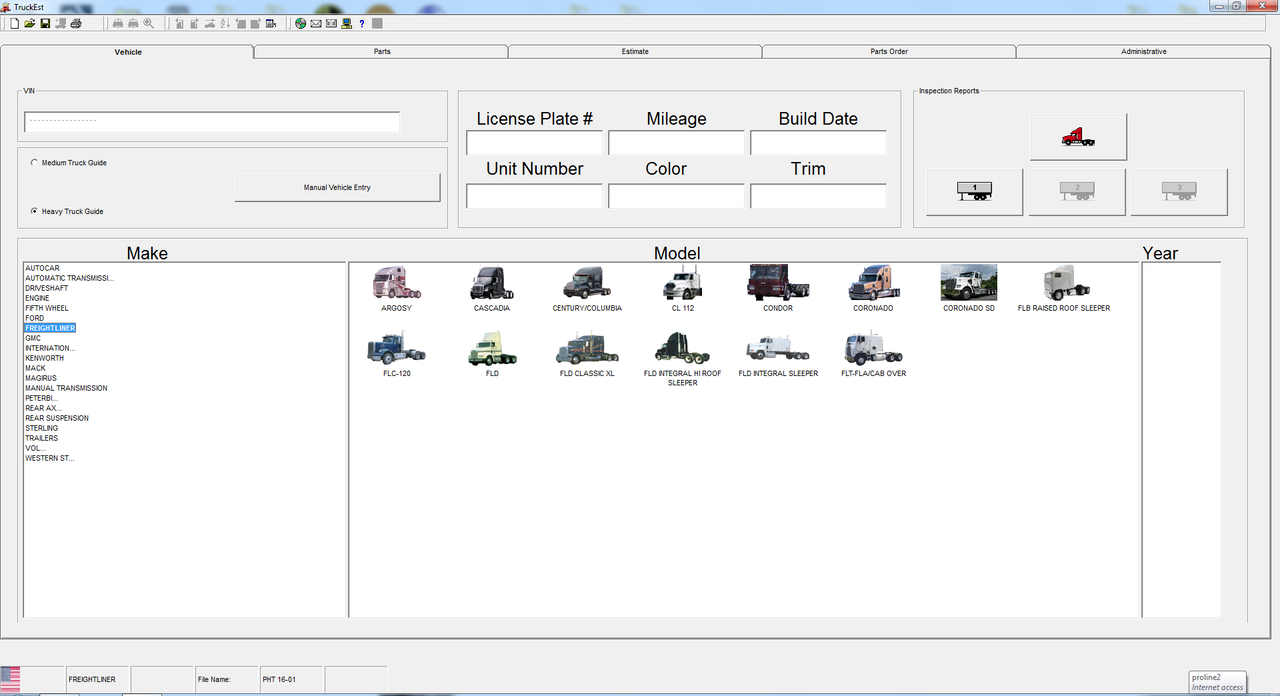
Task: Select FREIGHTLINER in the Make list
Action: (50, 328)
